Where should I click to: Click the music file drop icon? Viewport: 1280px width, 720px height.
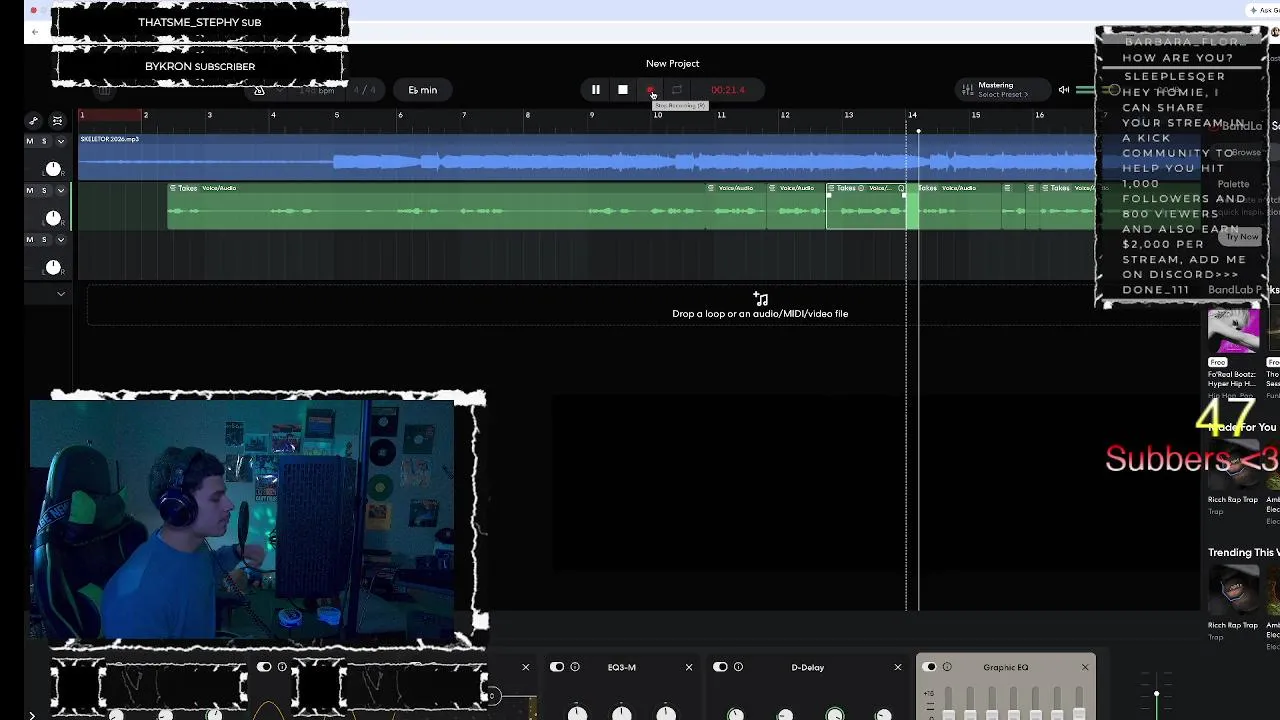(760, 299)
